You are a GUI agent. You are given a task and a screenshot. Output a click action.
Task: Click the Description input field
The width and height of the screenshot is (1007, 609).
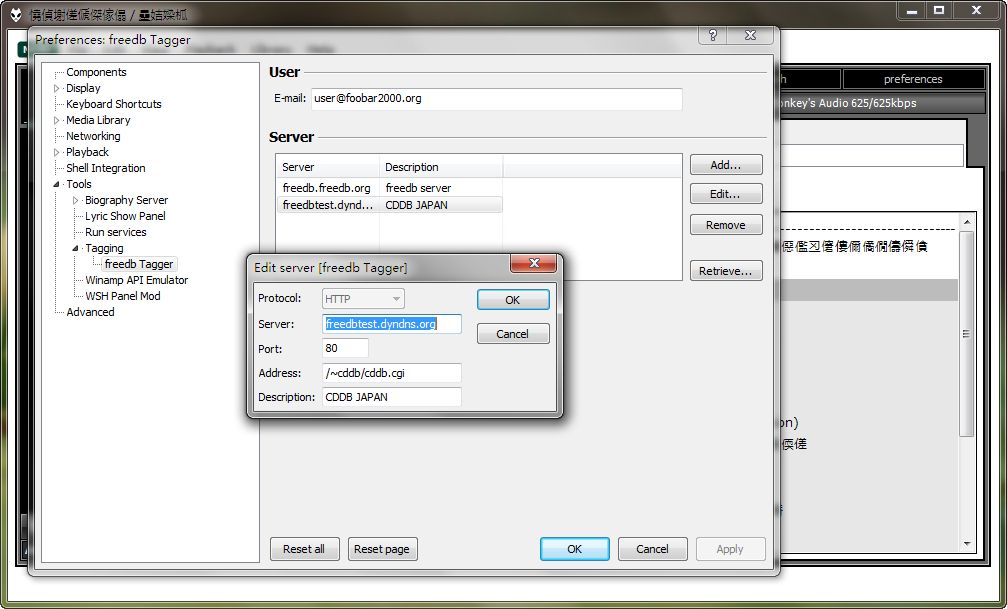(x=392, y=397)
